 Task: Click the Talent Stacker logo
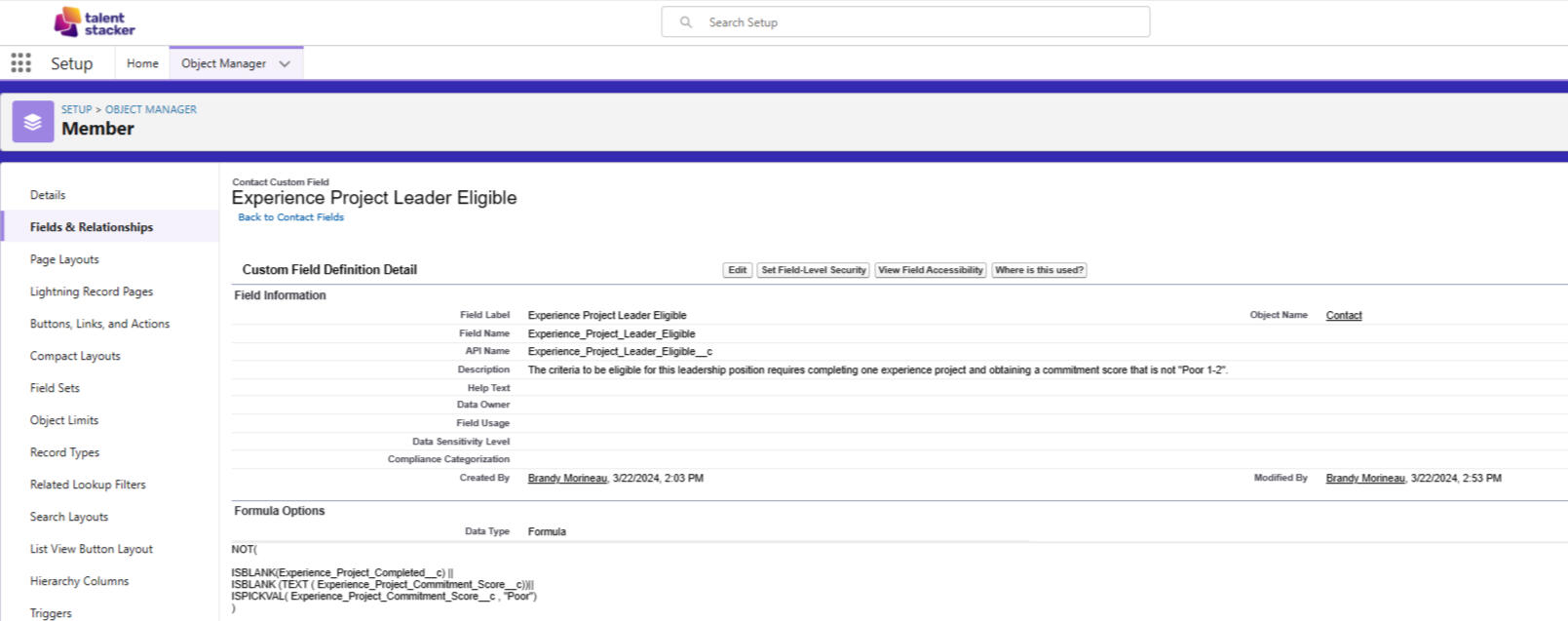pos(95,22)
